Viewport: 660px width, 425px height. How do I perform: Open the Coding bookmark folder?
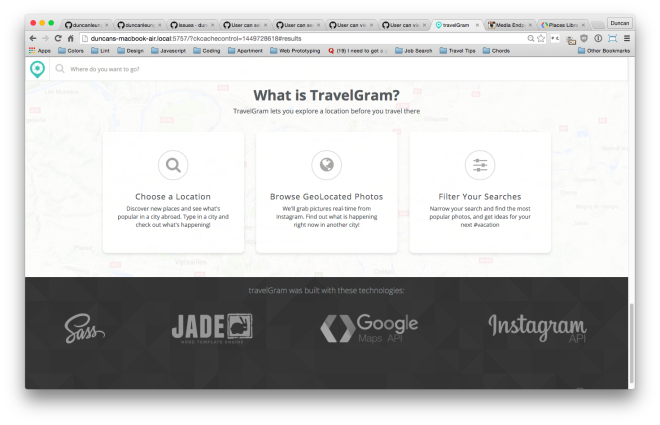click(x=207, y=50)
